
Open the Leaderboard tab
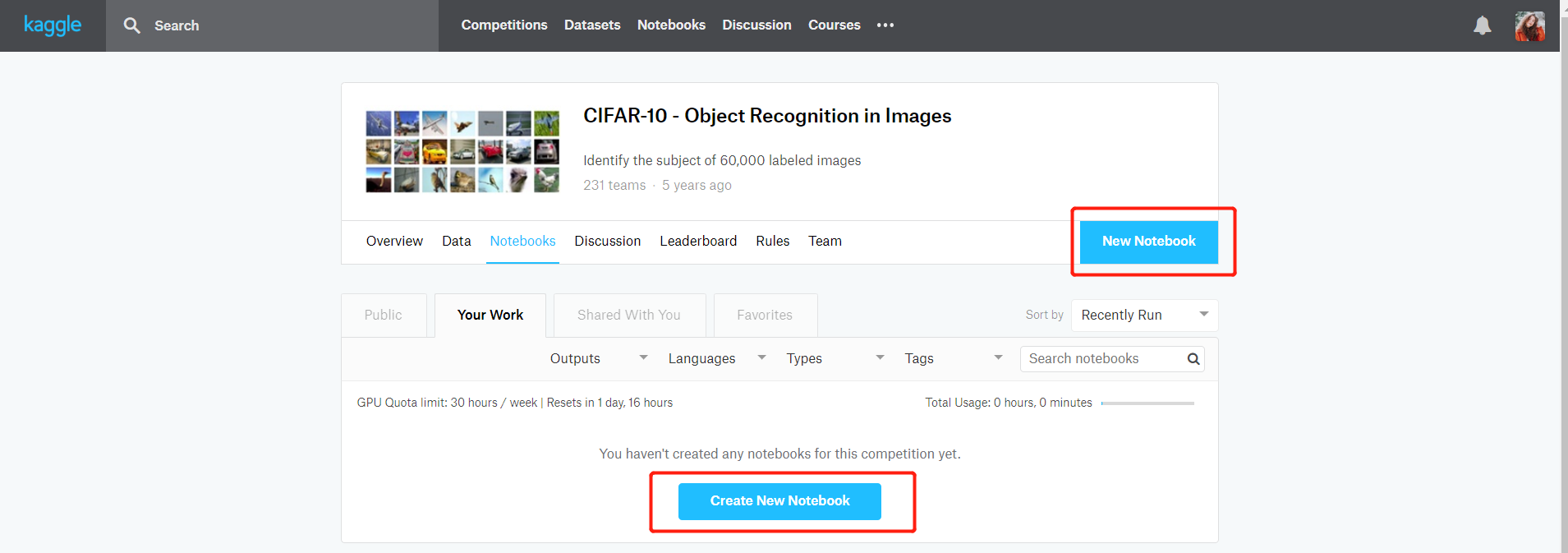point(698,241)
